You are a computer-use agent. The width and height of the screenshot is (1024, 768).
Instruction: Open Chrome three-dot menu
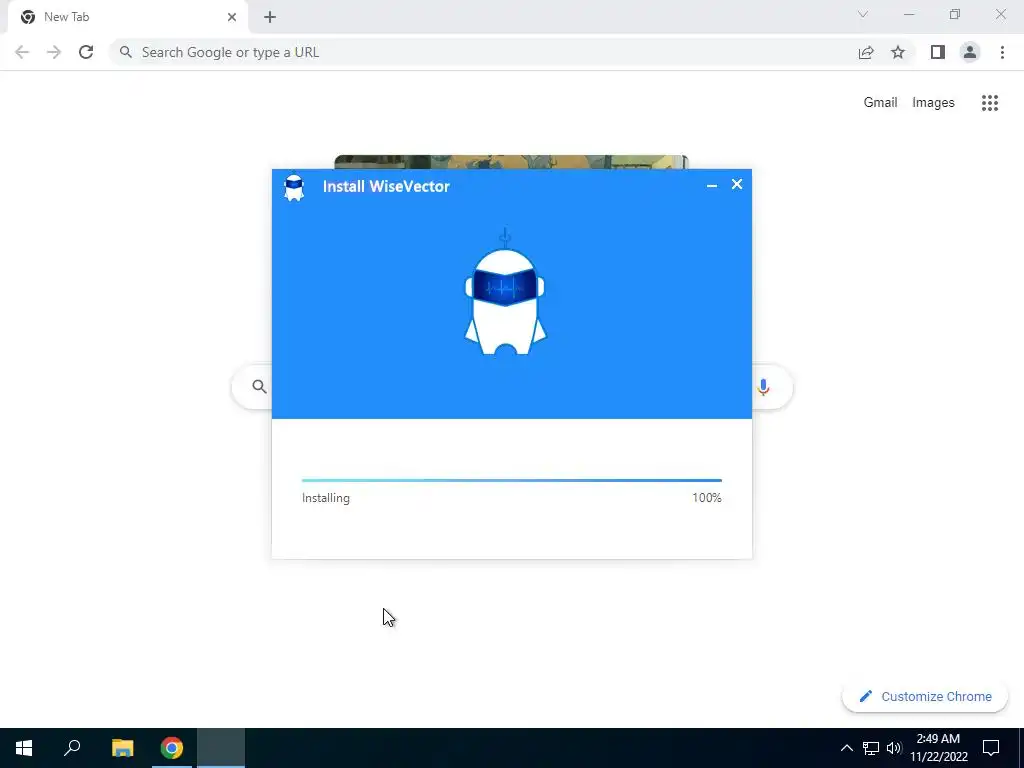(x=1002, y=52)
